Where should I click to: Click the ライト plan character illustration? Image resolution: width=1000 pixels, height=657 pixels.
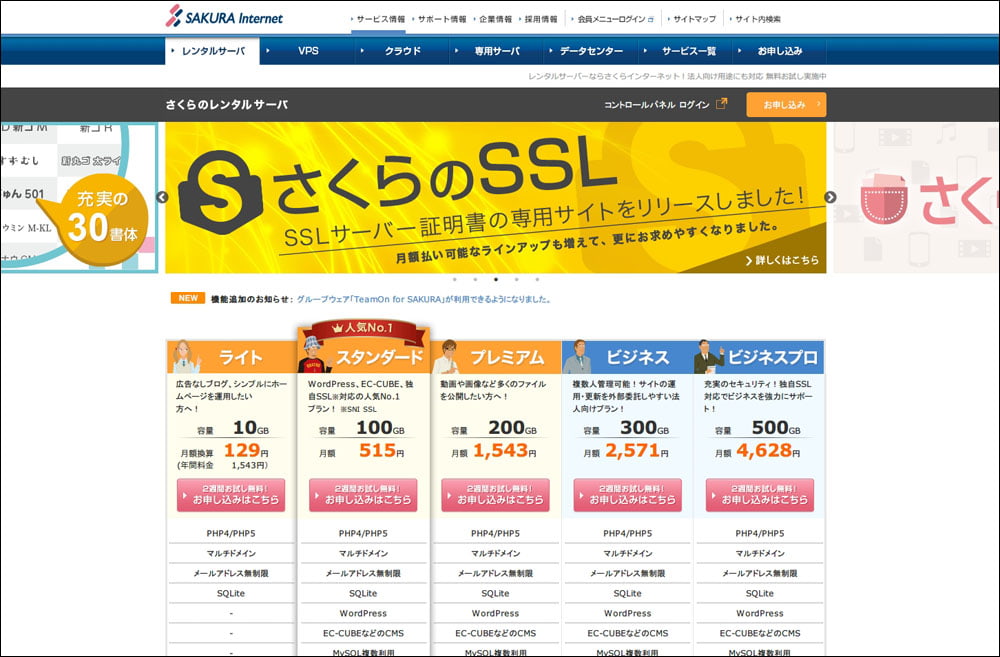[186, 357]
